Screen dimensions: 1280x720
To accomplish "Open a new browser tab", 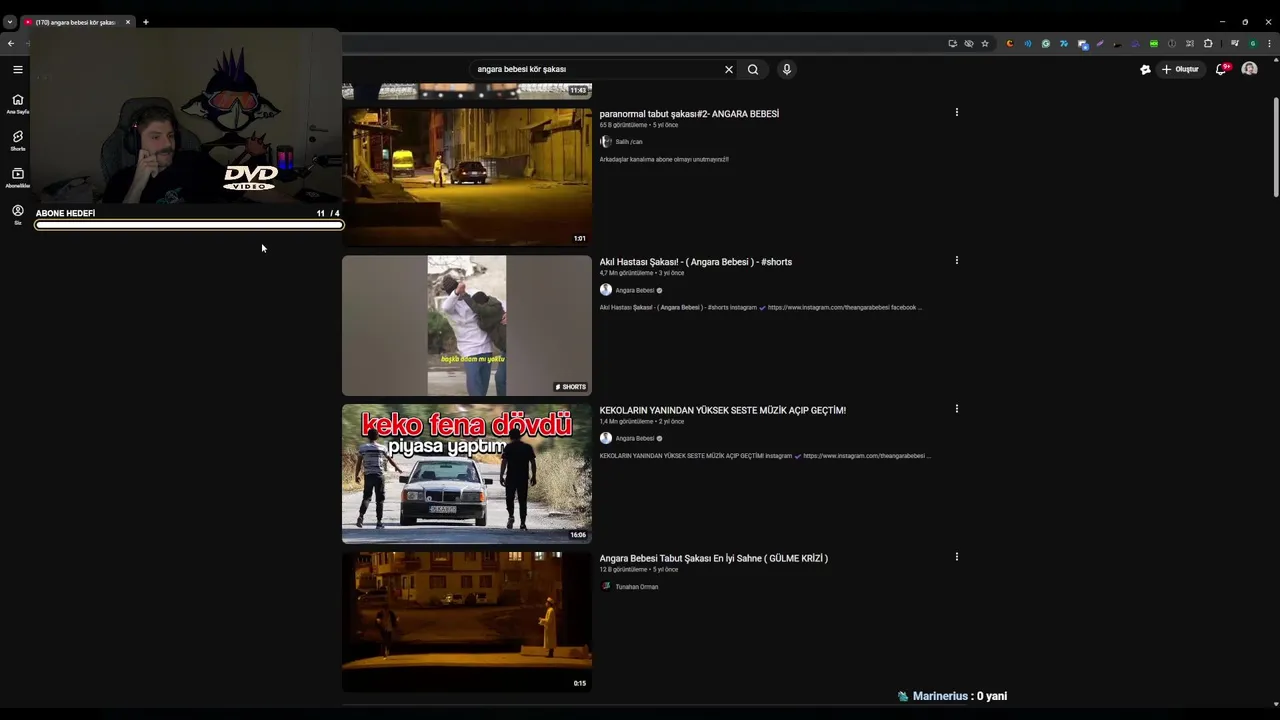I will 145,22.
